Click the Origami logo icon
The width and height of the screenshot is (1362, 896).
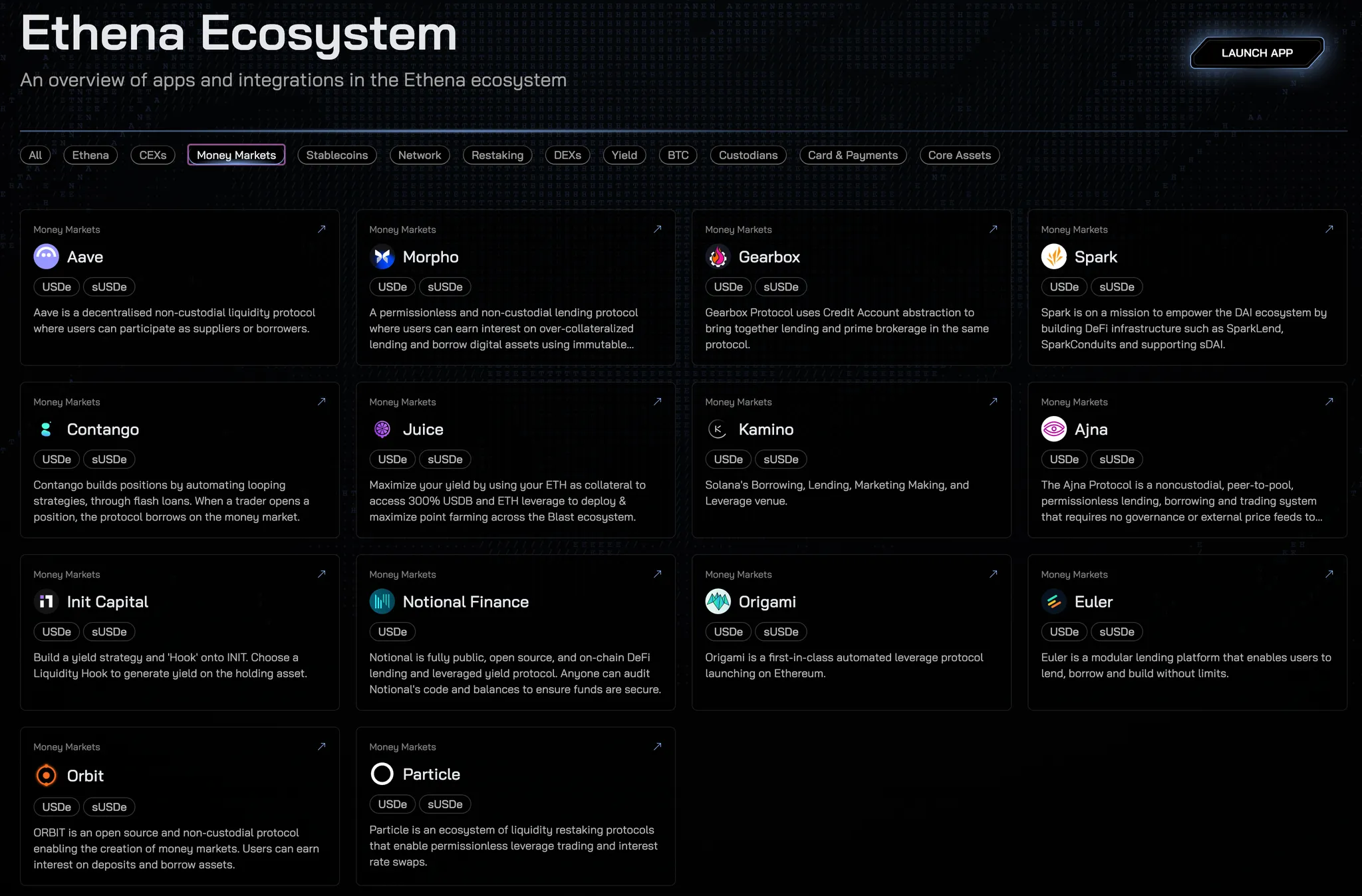click(718, 602)
